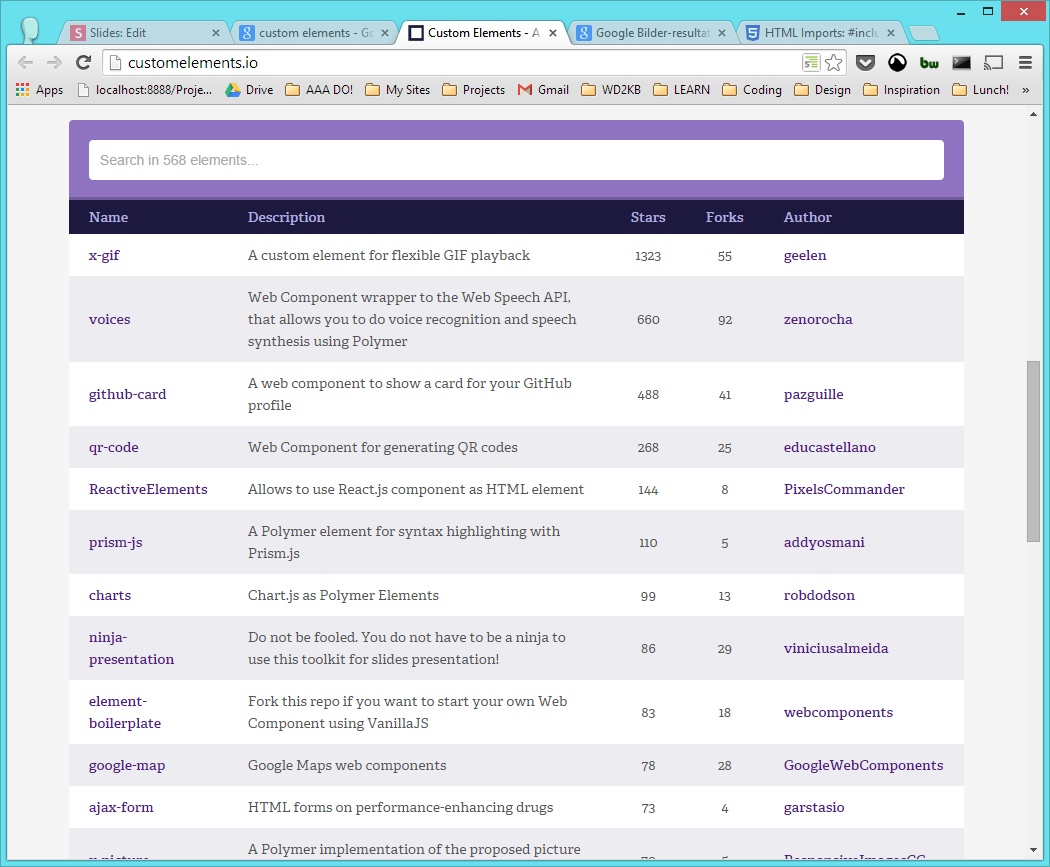1050x867 pixels.
Task: Open the ReactiveElements link
Action: point(148,489)
